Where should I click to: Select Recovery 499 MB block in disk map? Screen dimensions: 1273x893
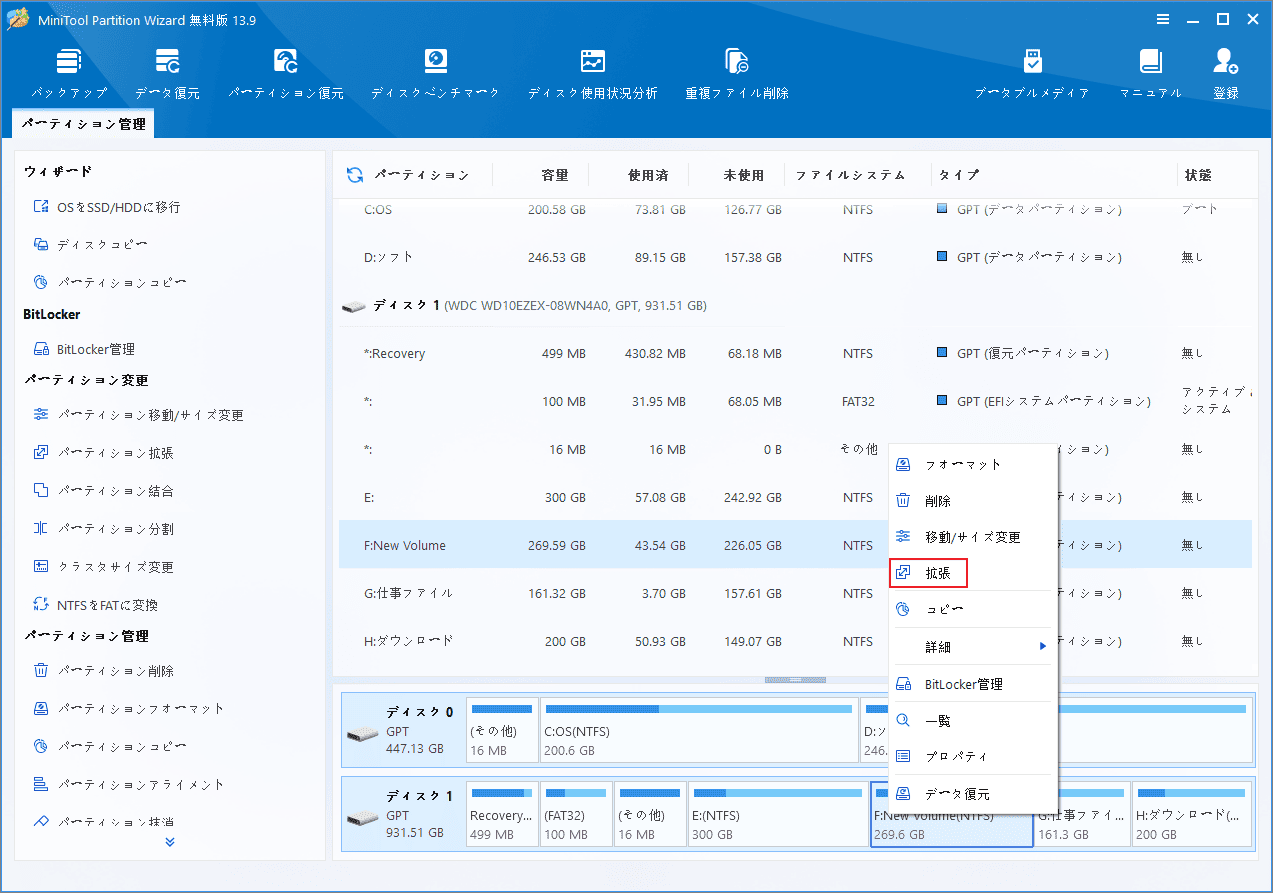(x=502, y=815)
